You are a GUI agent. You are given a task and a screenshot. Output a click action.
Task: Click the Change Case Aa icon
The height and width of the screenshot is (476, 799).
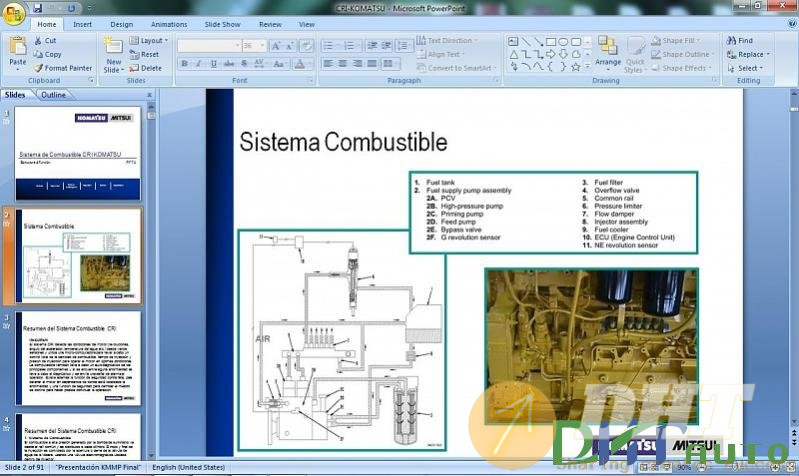click(x=279, y=64)
